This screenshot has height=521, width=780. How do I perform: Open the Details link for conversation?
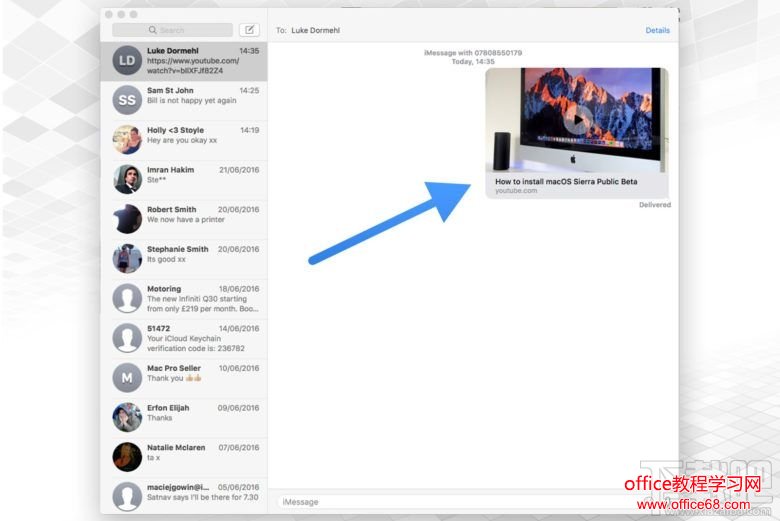[x=657, y=30]
